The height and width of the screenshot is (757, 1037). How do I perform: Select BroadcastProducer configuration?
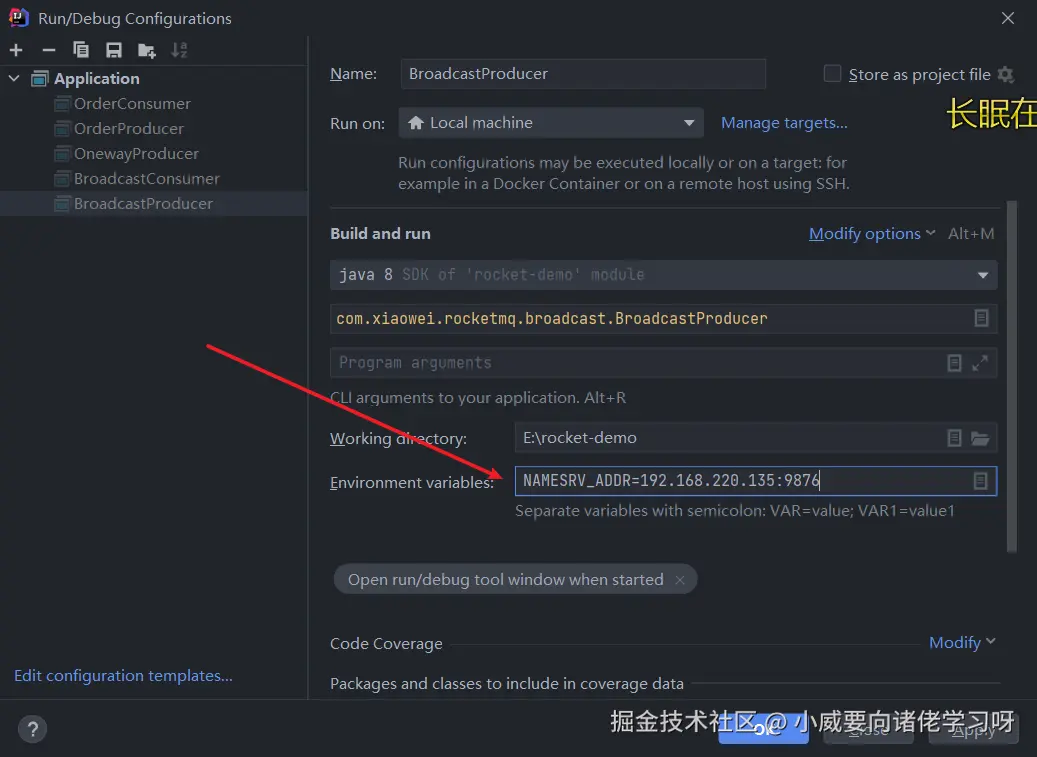[144, 204]
